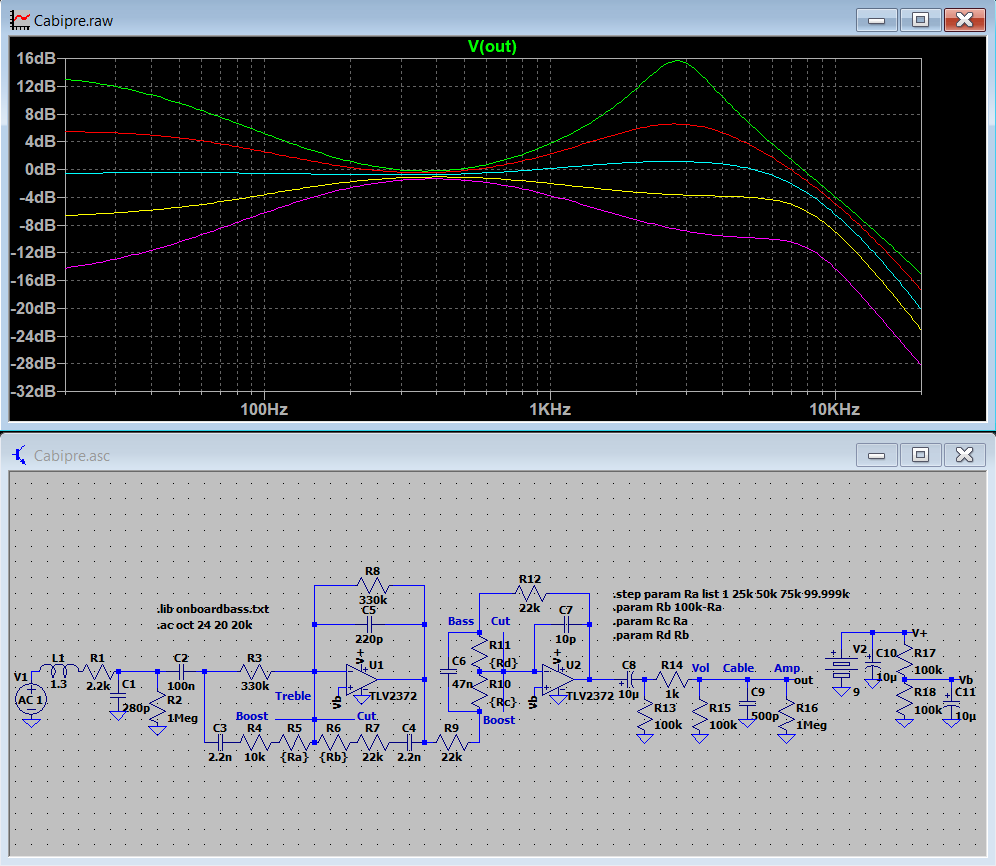Minimize the Cabipre.raw plot window
Viewport: 996px width, 866px height.
877,20
